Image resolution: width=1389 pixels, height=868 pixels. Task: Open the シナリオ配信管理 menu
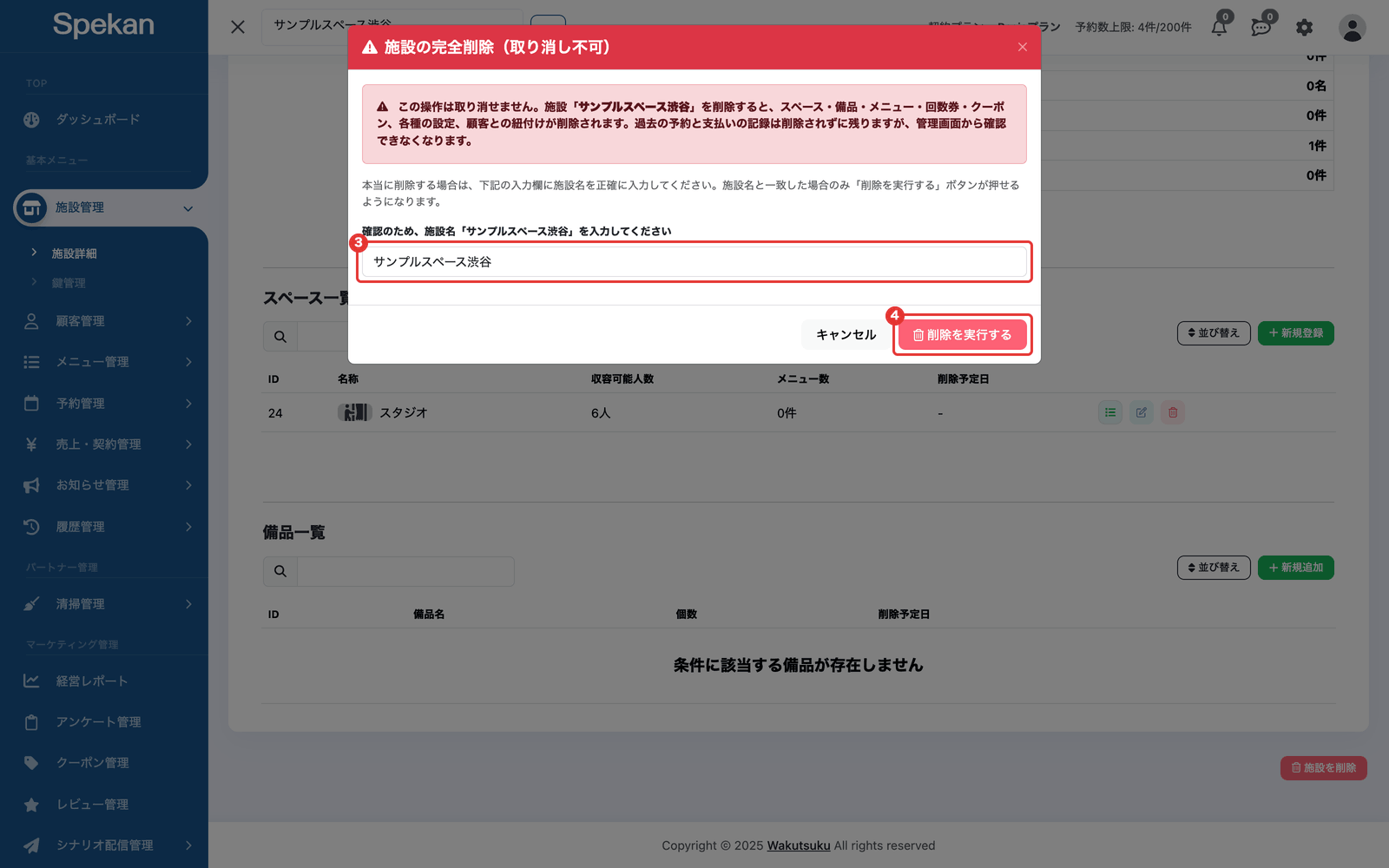tap(104, 845)
